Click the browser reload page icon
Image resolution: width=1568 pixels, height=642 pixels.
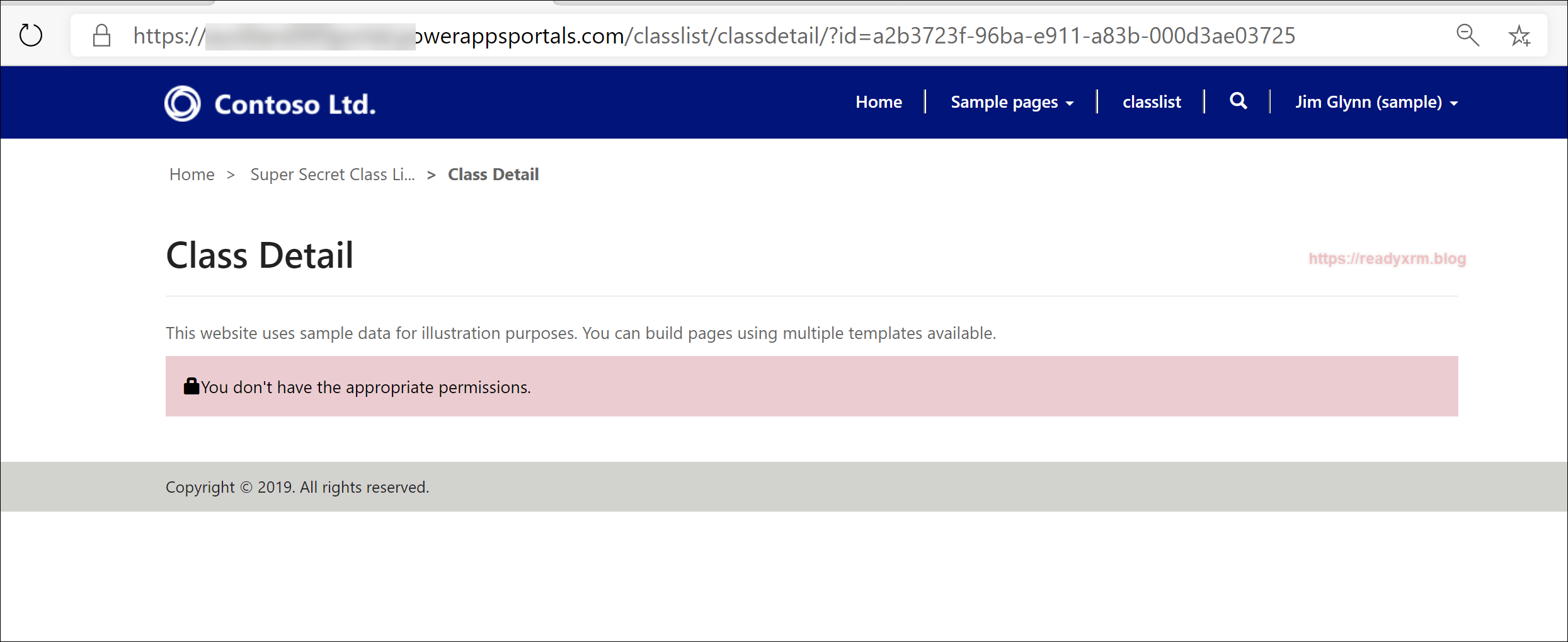(31, 35)
